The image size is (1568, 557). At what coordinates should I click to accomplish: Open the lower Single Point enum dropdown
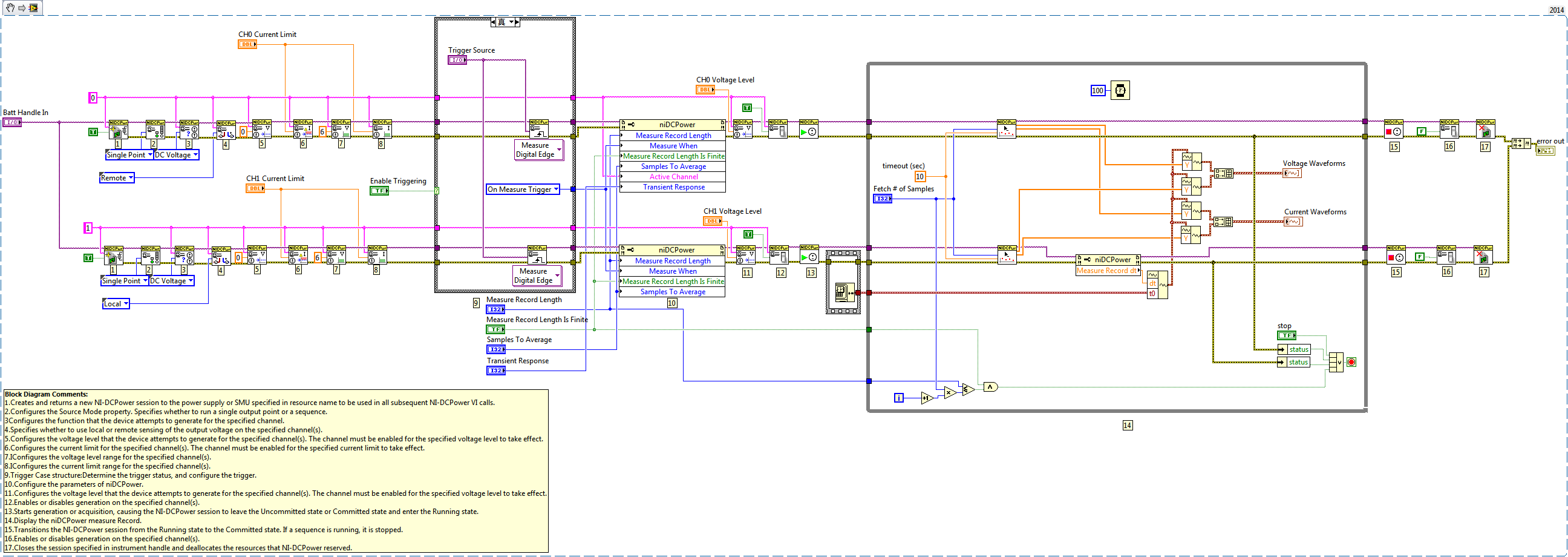pyautogui.click(x=125, y=281)
